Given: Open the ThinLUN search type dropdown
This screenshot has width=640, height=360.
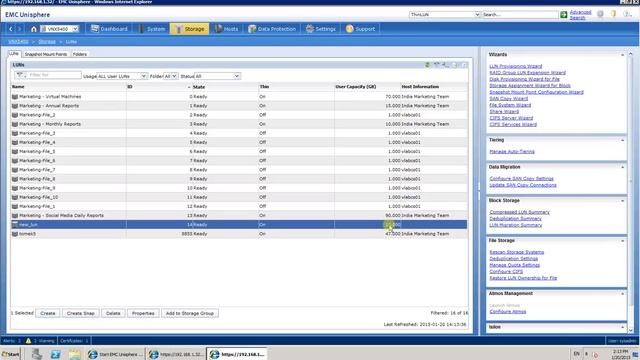Looking at the screenshot, I should (444, 15).
